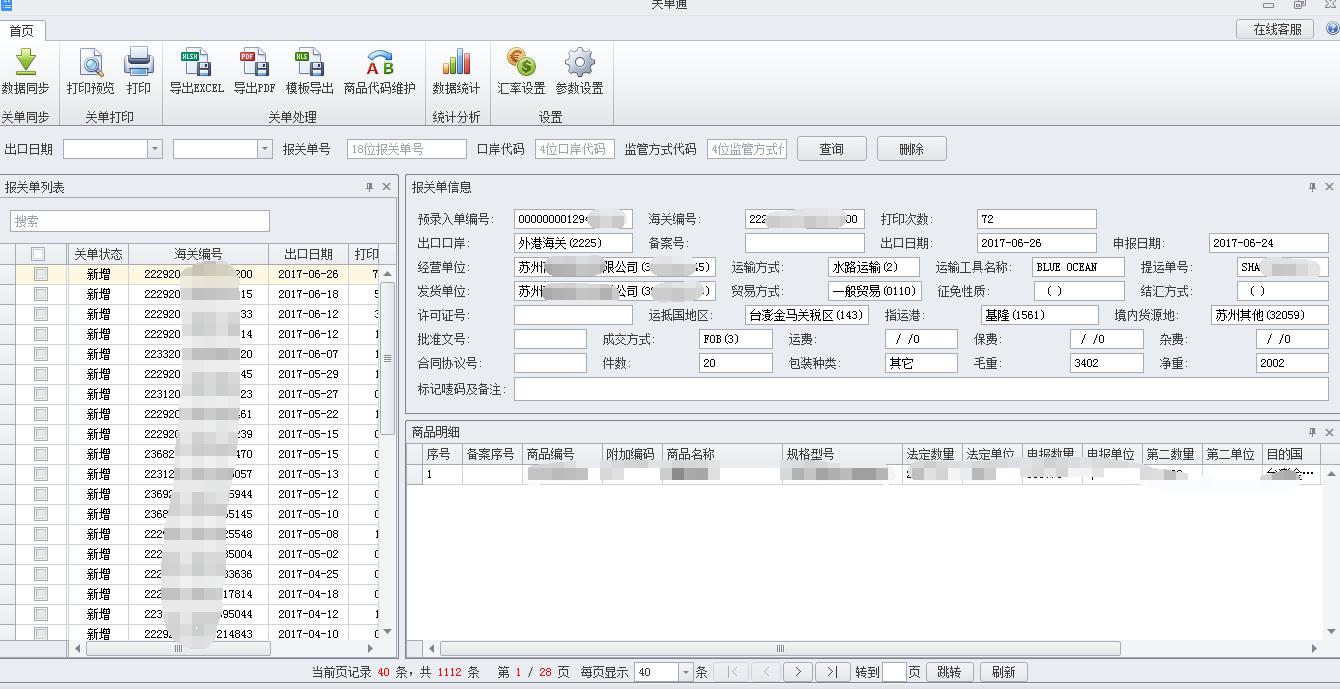Click the 口岸代码 input field
The width and height of the screenshot is (1340, 689).
(574, 149)
